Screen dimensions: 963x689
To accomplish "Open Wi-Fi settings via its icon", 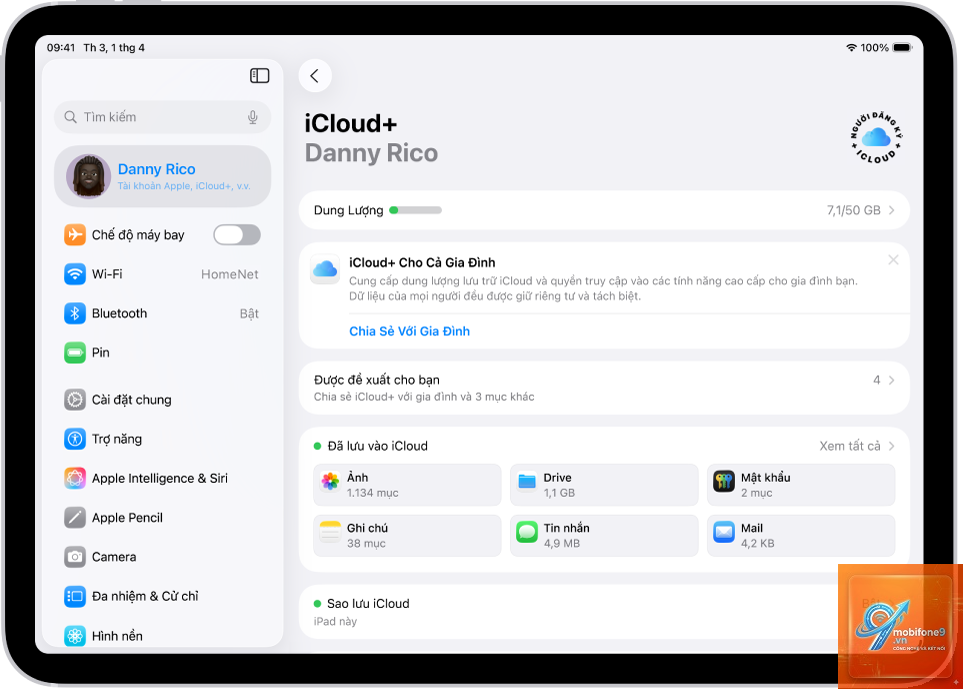I will click(75, 274).
